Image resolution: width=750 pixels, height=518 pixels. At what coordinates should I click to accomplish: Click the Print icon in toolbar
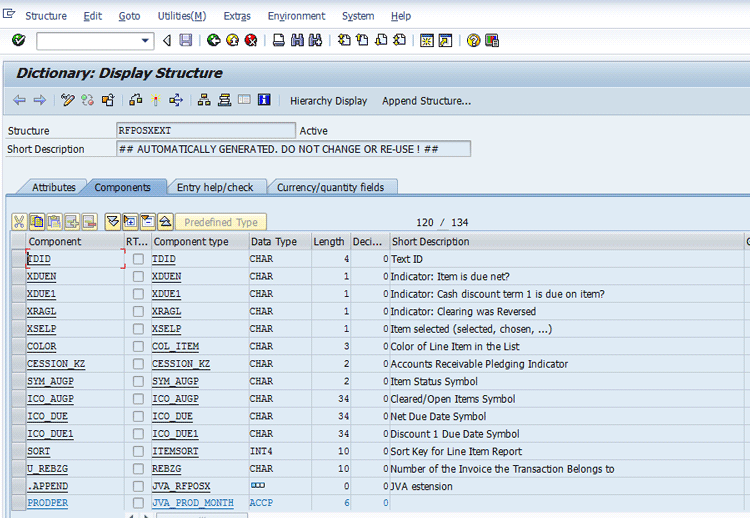point(279,40)
